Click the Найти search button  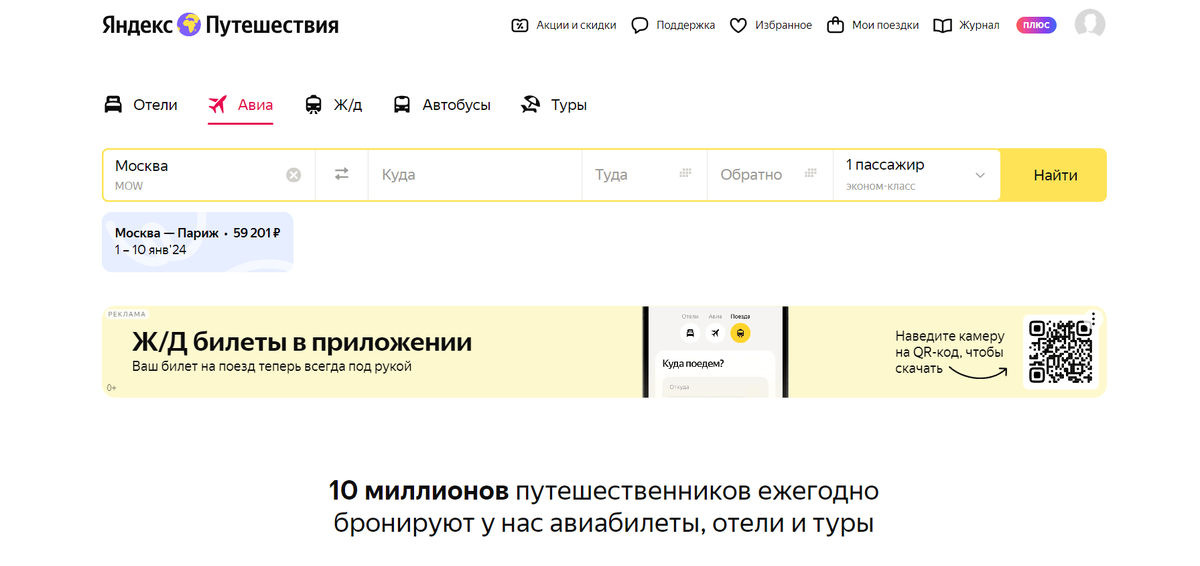1055,175
